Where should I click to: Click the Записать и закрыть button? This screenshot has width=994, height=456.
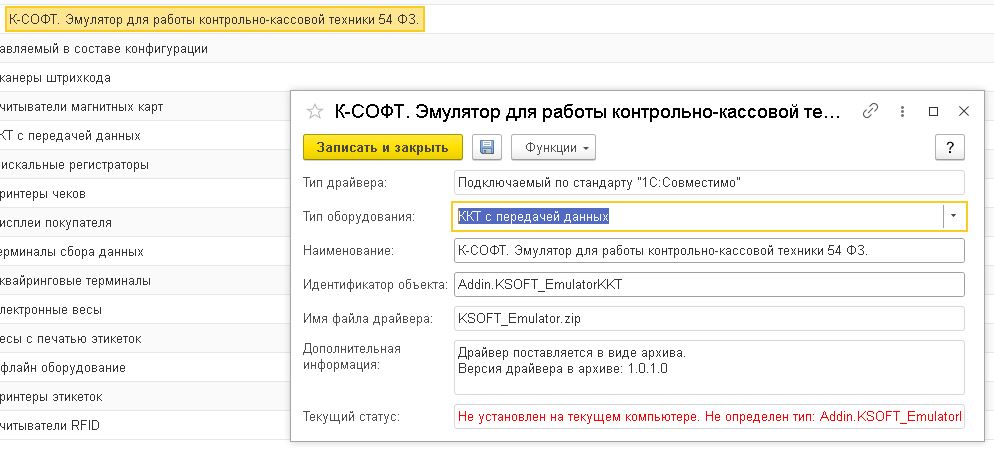tap(383, 147)
